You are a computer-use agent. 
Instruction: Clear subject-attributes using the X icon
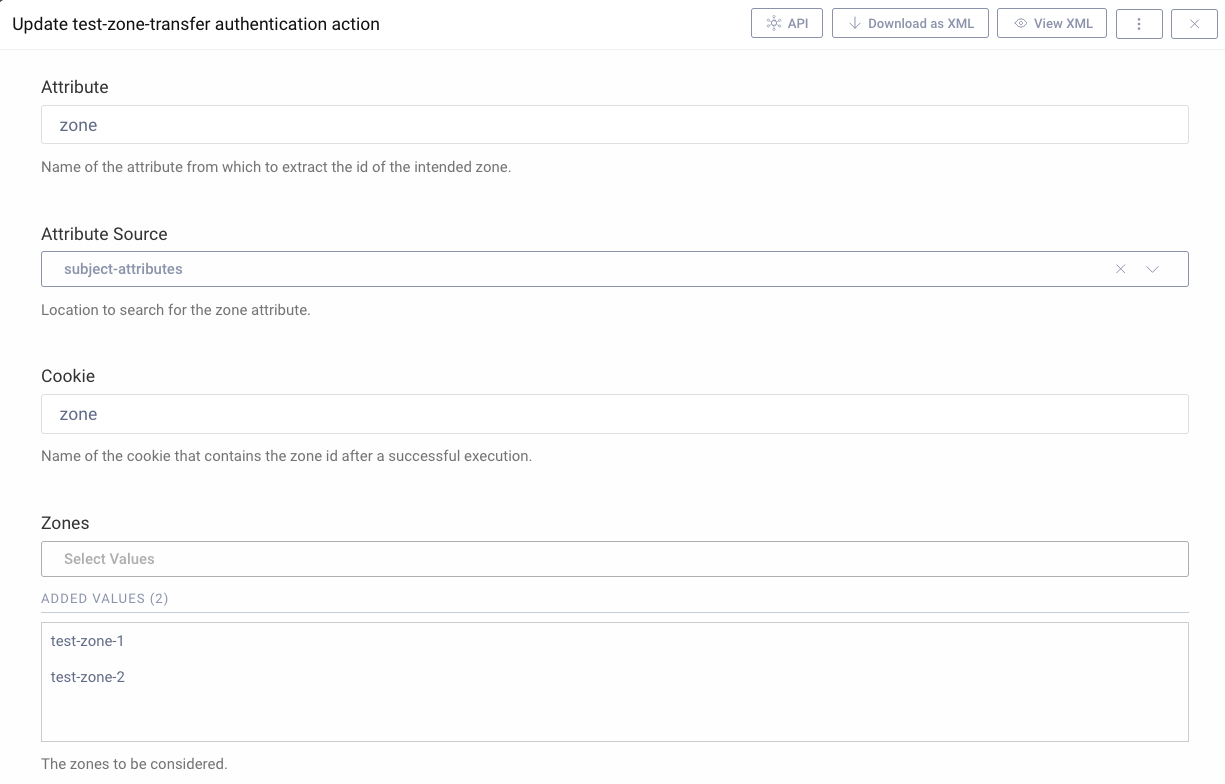[x=1120, y=268]
